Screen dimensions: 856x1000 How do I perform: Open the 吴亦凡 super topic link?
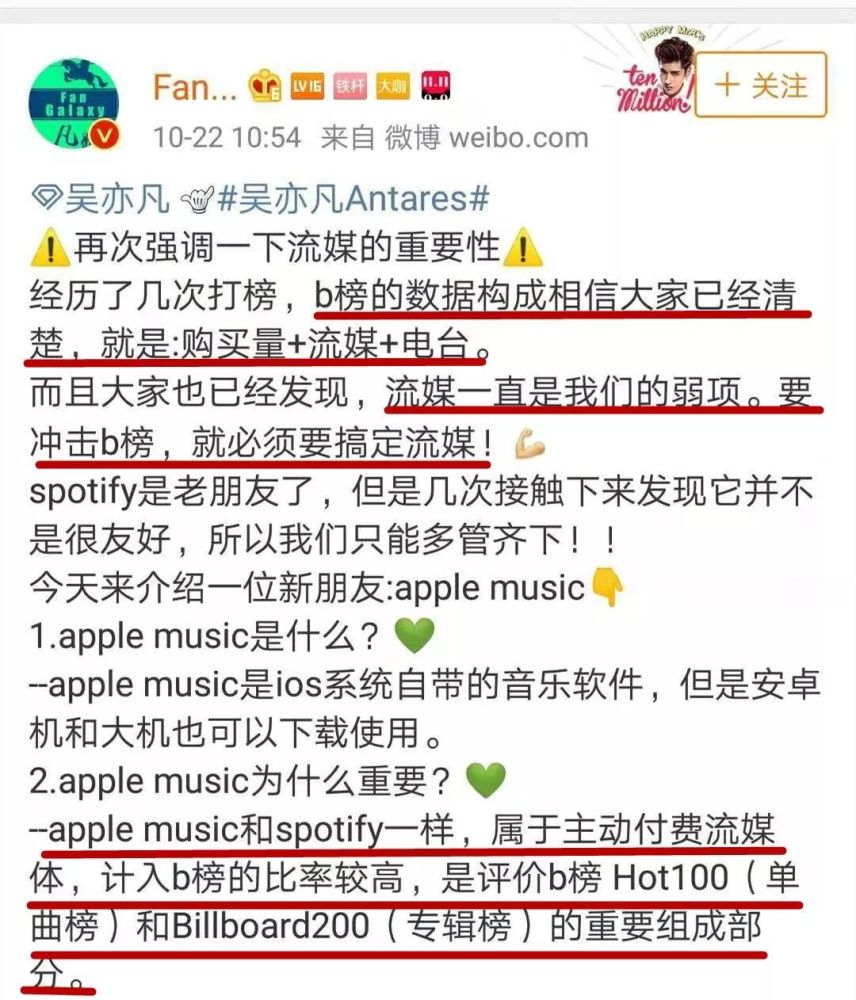pyautogui.click(x=117, y=199)
